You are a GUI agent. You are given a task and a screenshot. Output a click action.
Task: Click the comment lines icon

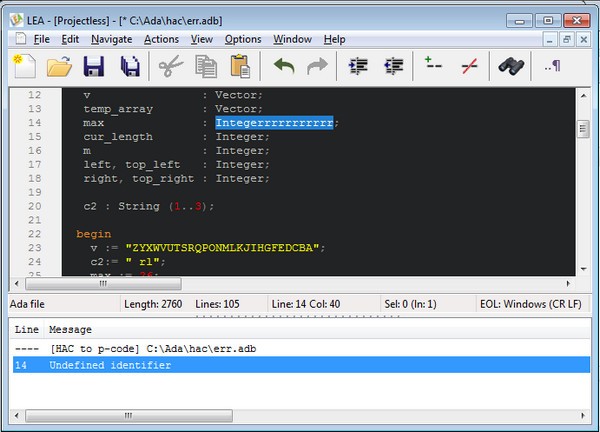click(x=434, y=66)
